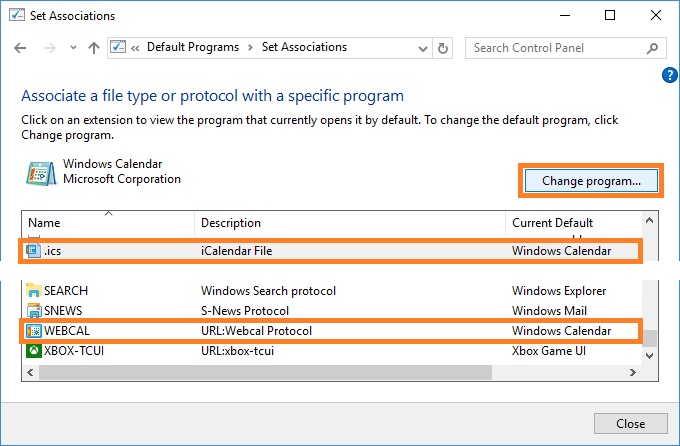The width and height of the screenshot is (680, 446).
Task: Click Default Programs in the breadcrumb
Action: click(x=193, y=47)
